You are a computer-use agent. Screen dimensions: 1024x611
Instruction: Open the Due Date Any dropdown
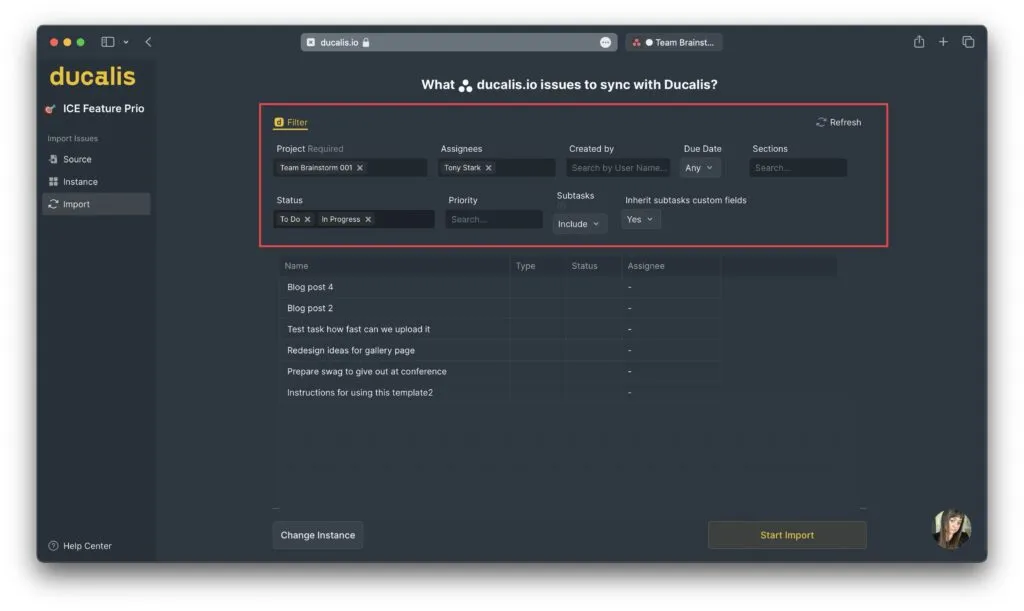[x=699, y=168]
